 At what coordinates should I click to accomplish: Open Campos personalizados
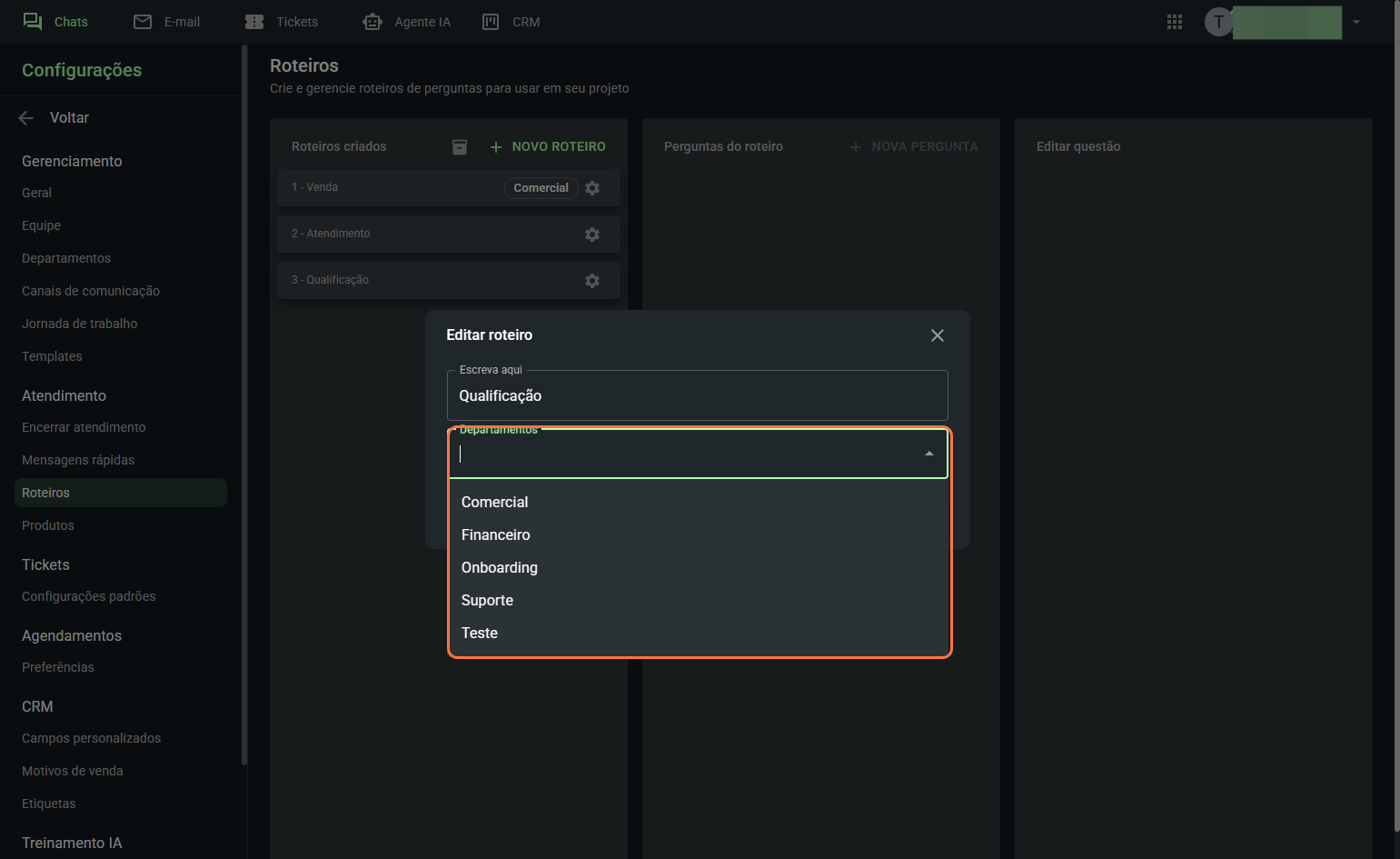(92, 738)
